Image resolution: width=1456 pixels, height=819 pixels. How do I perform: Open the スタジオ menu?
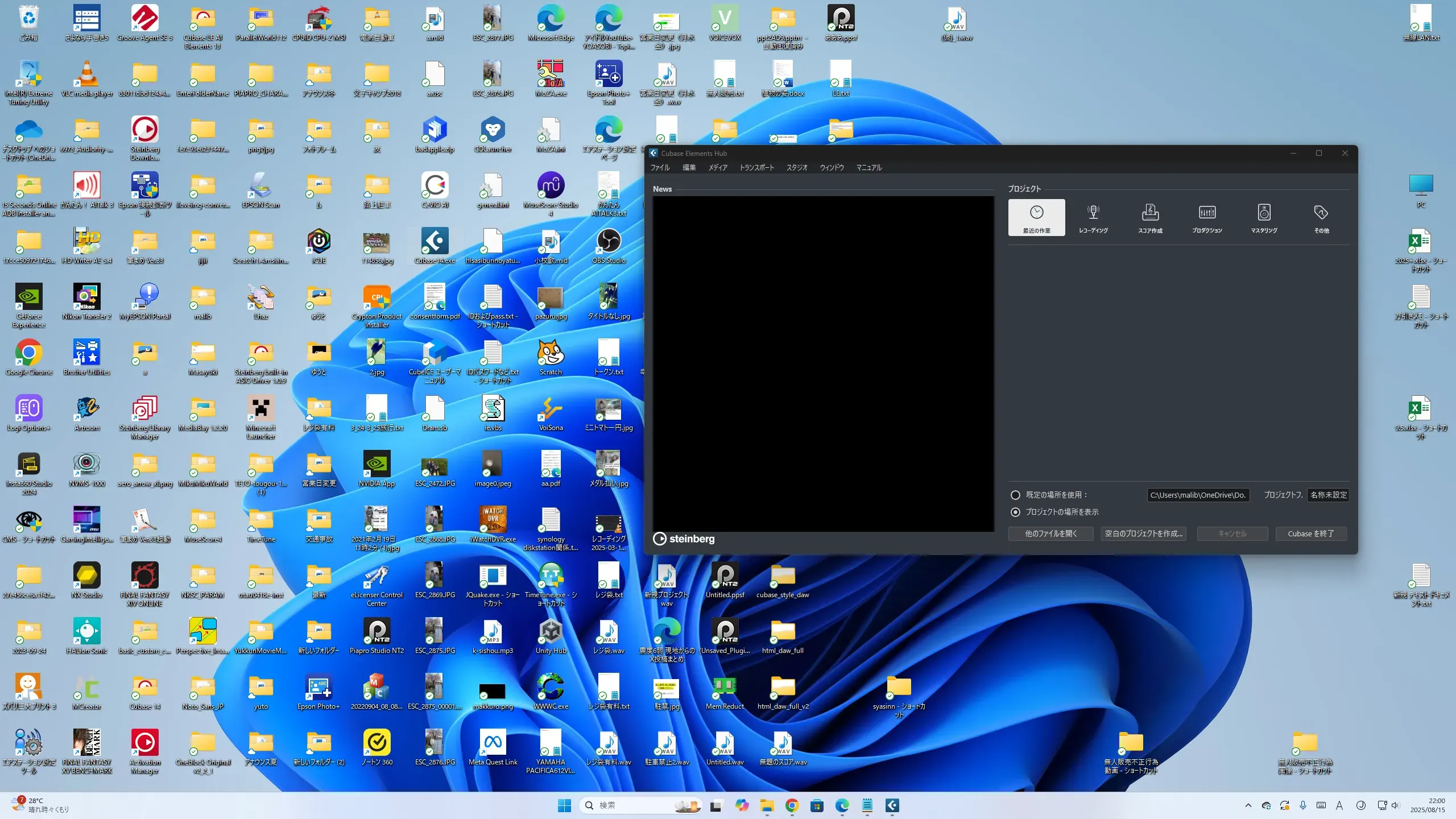coord(797,168)
